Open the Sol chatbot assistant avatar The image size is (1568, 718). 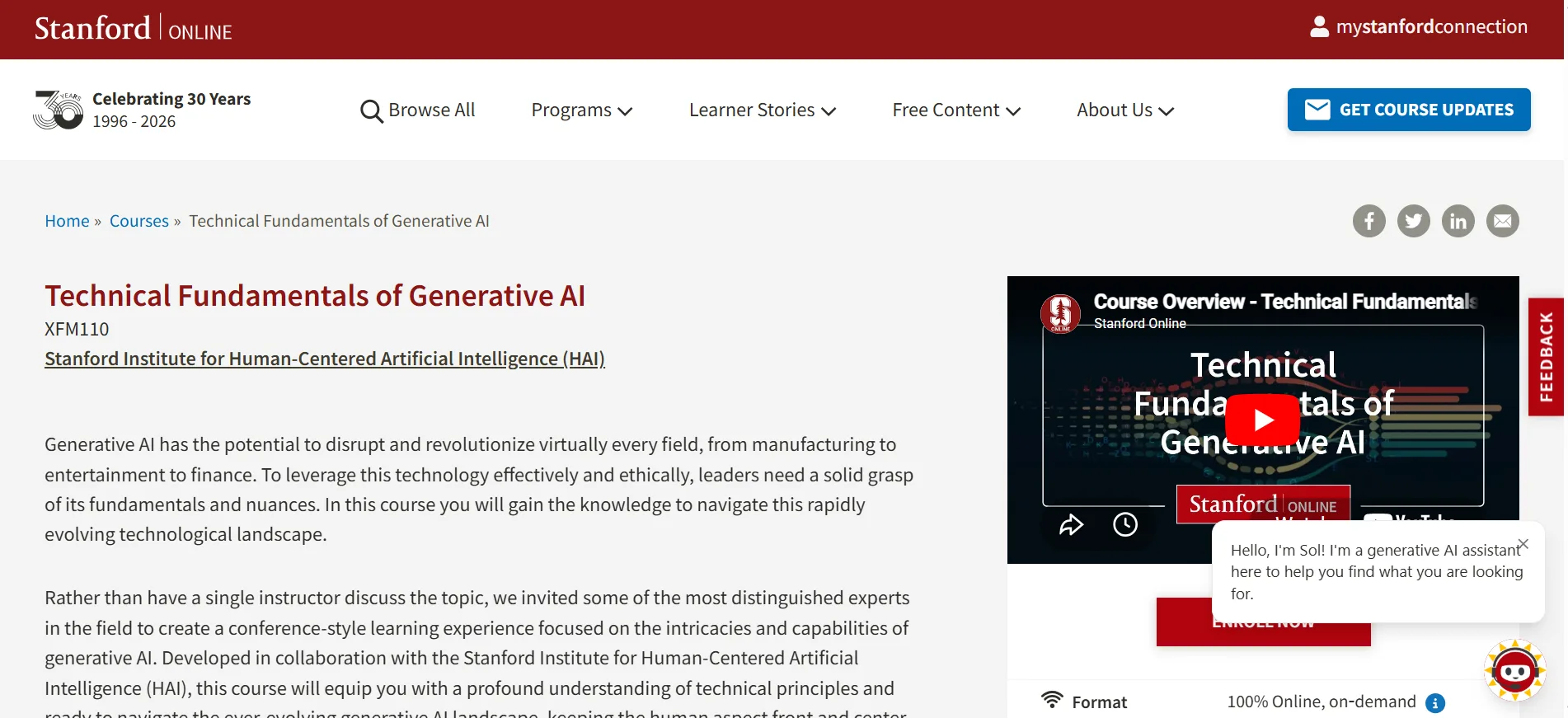pyautogui.click(x=1515, y=671)
